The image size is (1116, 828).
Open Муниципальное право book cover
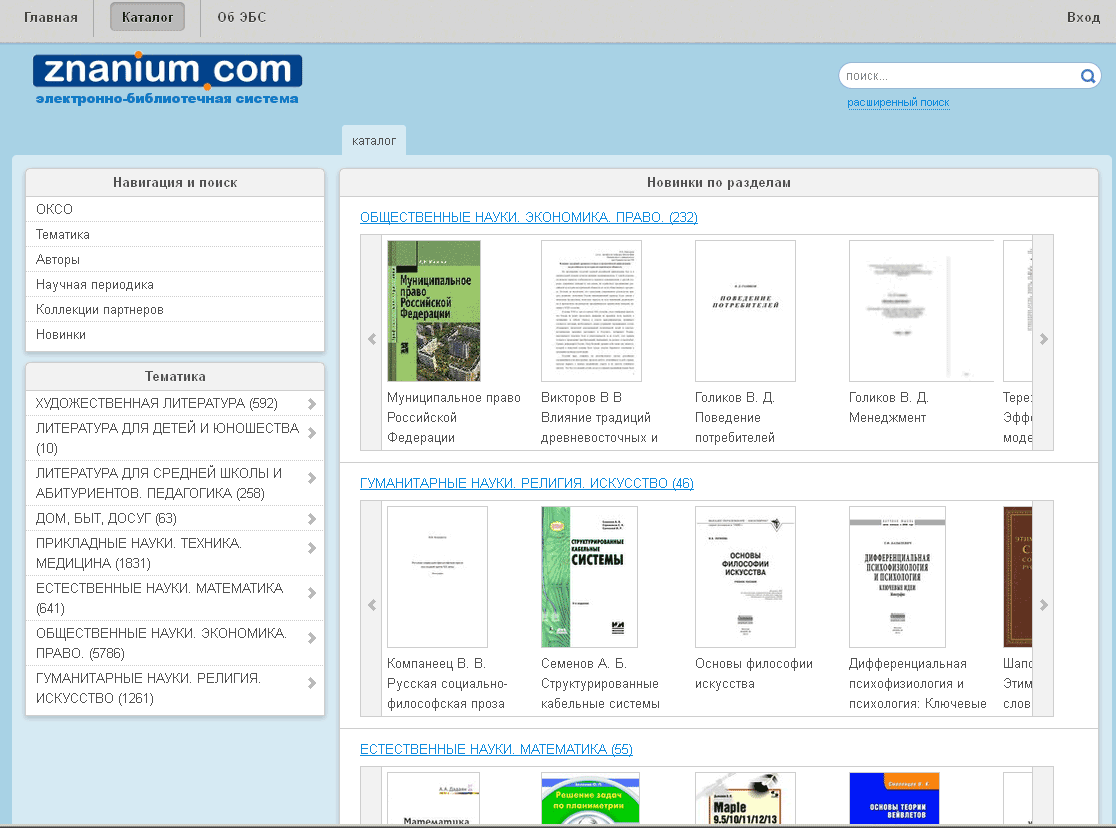coord(433,310)
